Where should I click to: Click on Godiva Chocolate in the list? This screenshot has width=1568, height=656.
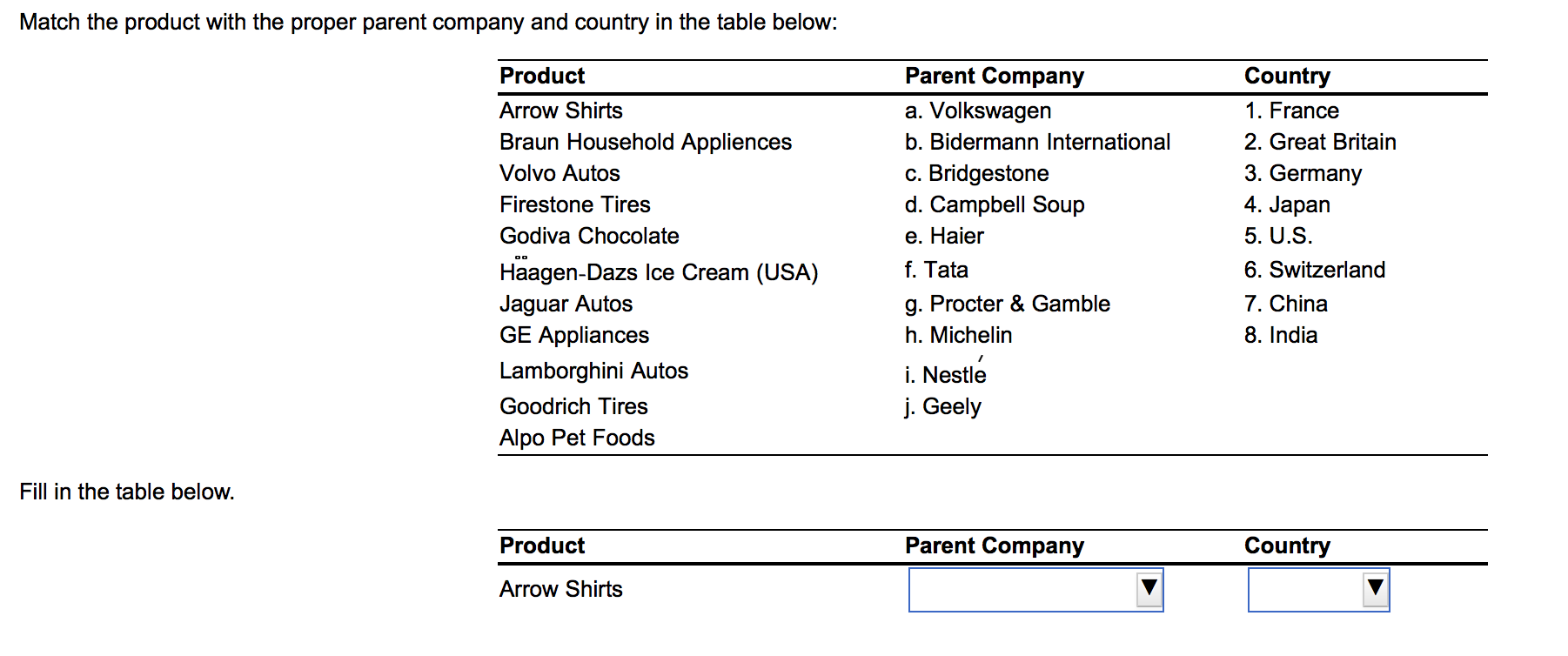pos(589,236)
